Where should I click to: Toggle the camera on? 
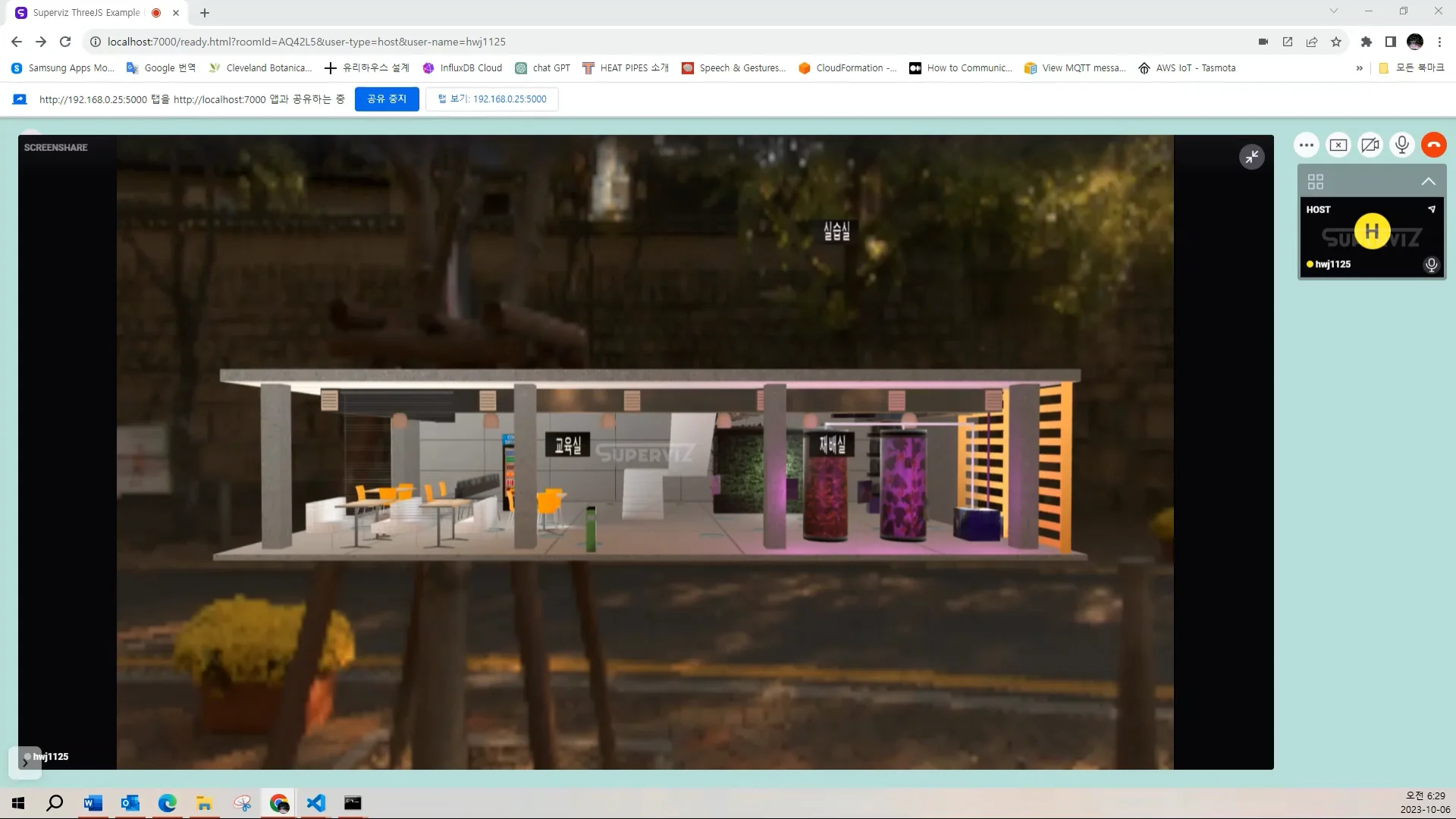click(x=1370, y=145)
